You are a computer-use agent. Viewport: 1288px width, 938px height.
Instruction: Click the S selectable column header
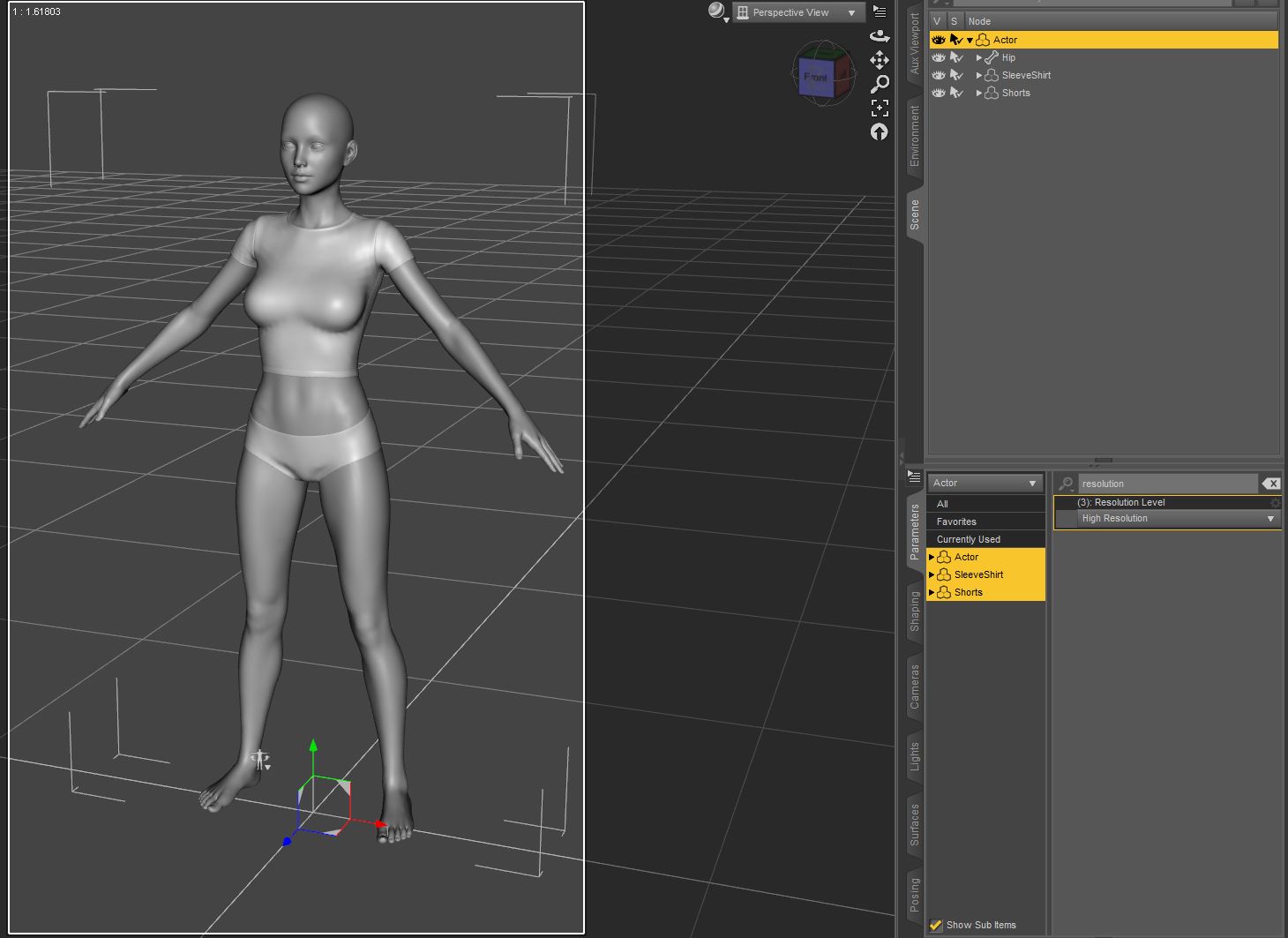pos(955,21)
